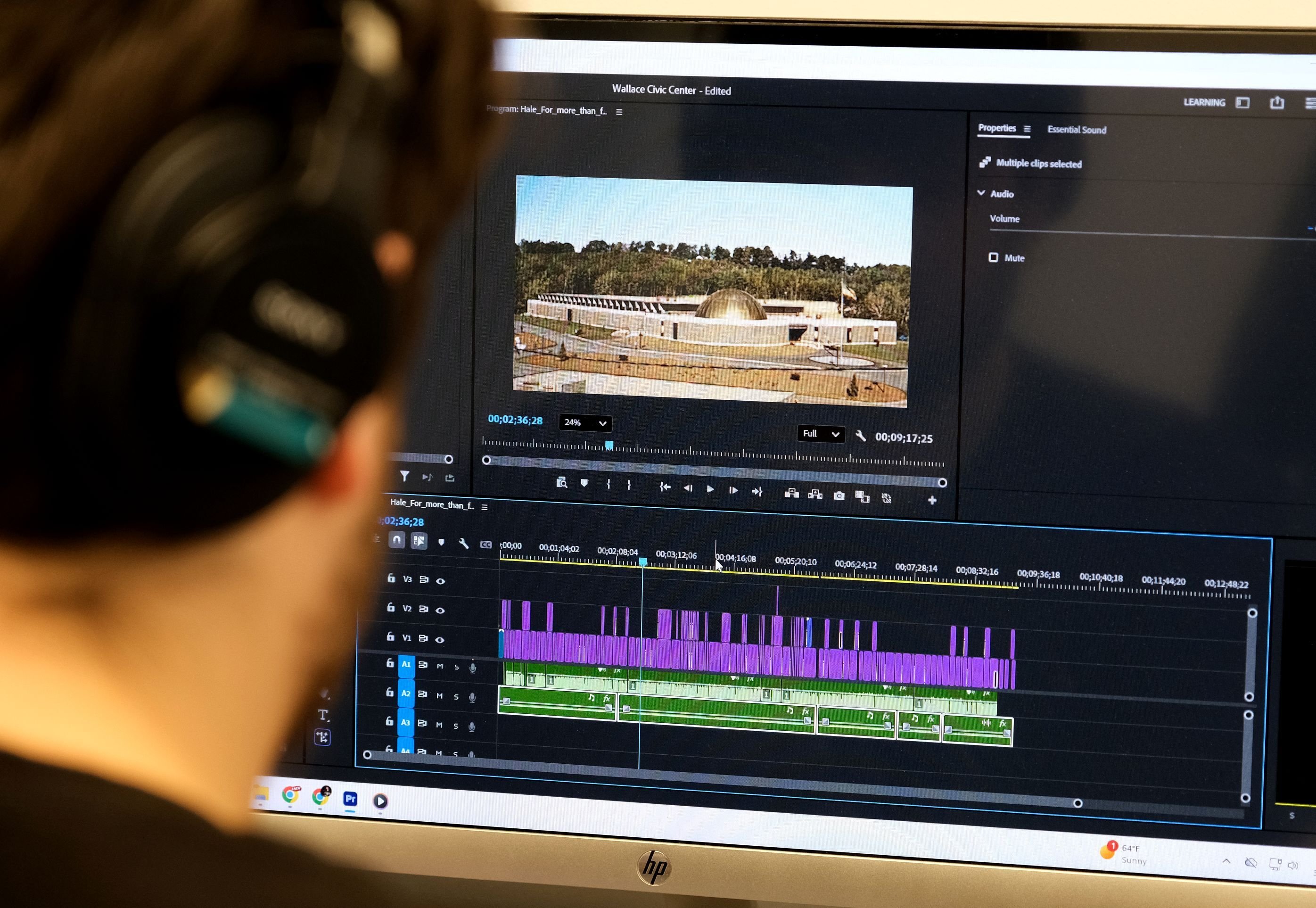The image size is (1316, 908).
Task: Click the A2 voice-over record microphone
Action: coord(472,697)
